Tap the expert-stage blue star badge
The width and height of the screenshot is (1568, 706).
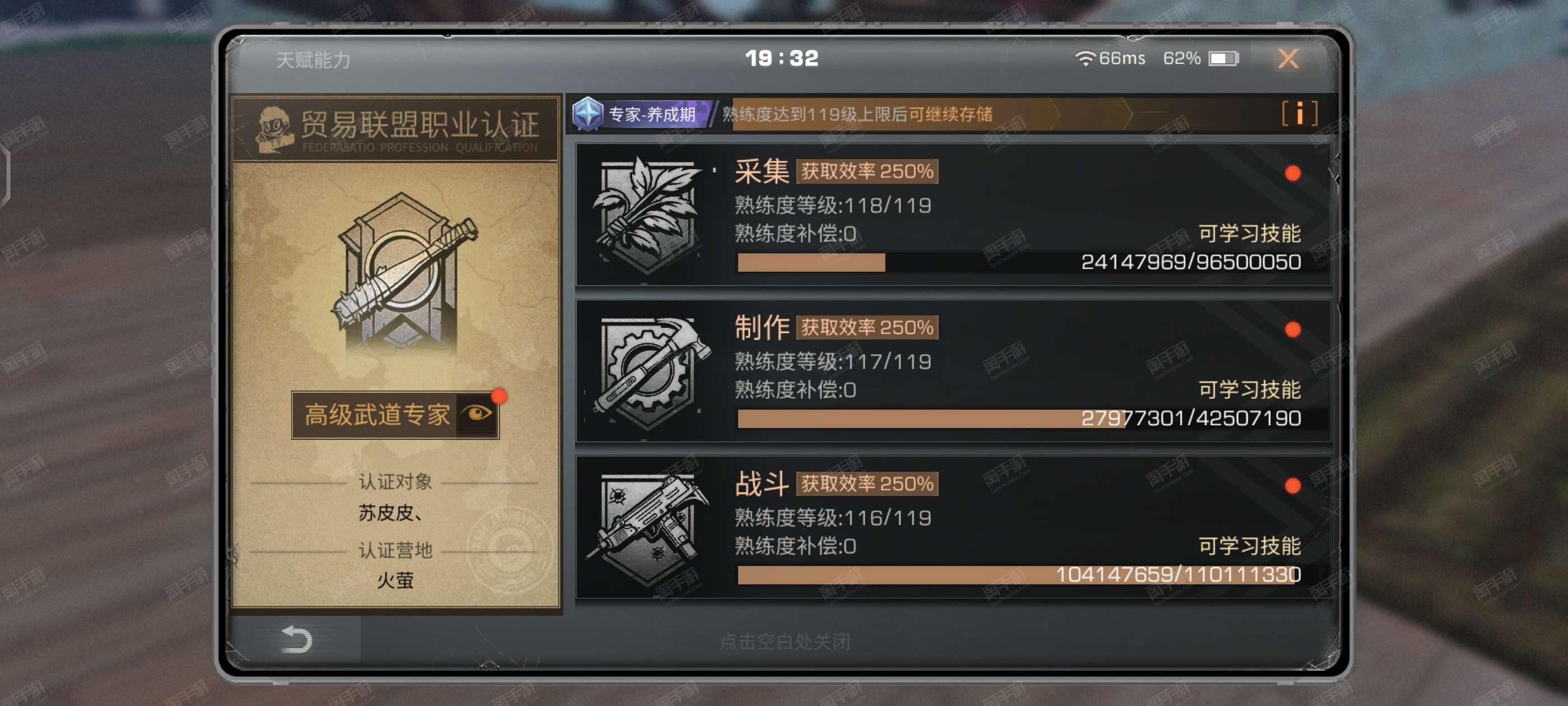[587, 113]
